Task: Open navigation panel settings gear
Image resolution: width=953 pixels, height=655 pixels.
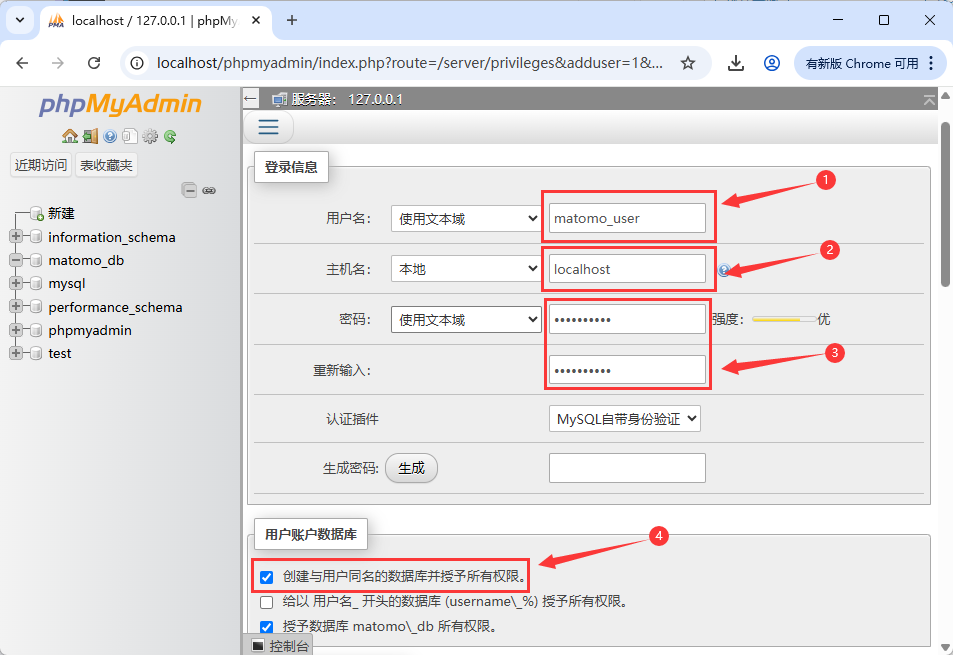Action: (150, 136)
